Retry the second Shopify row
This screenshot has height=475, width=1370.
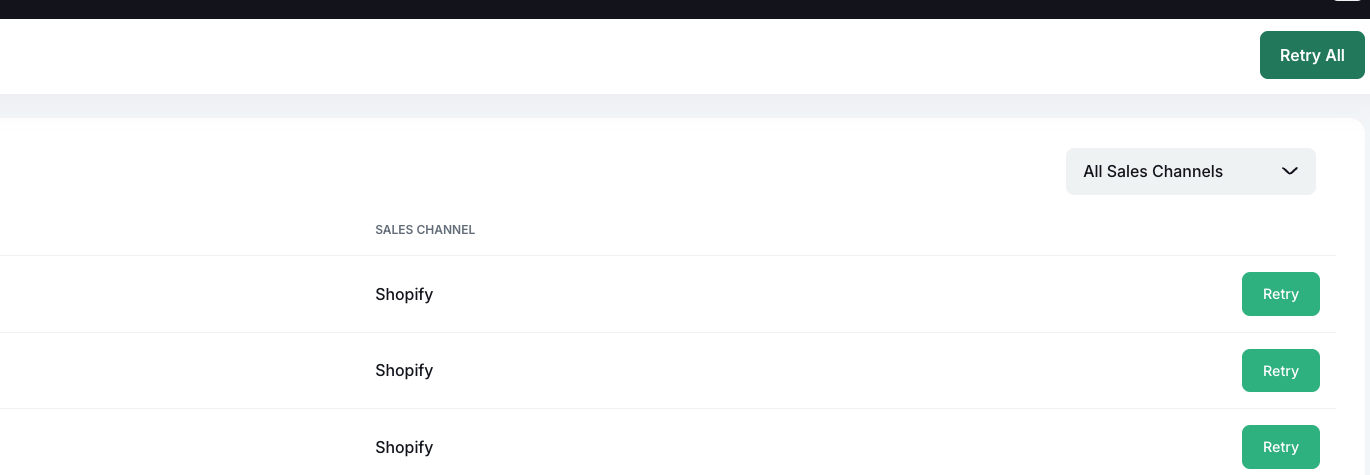pyautogui.click(x=1280, y=371)
